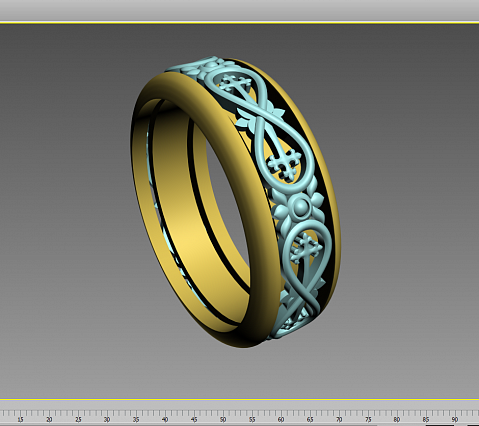This screenshot has height=426, width=479.
Task: Jump to frame 25 on the timeline
Action: point(78,419)
